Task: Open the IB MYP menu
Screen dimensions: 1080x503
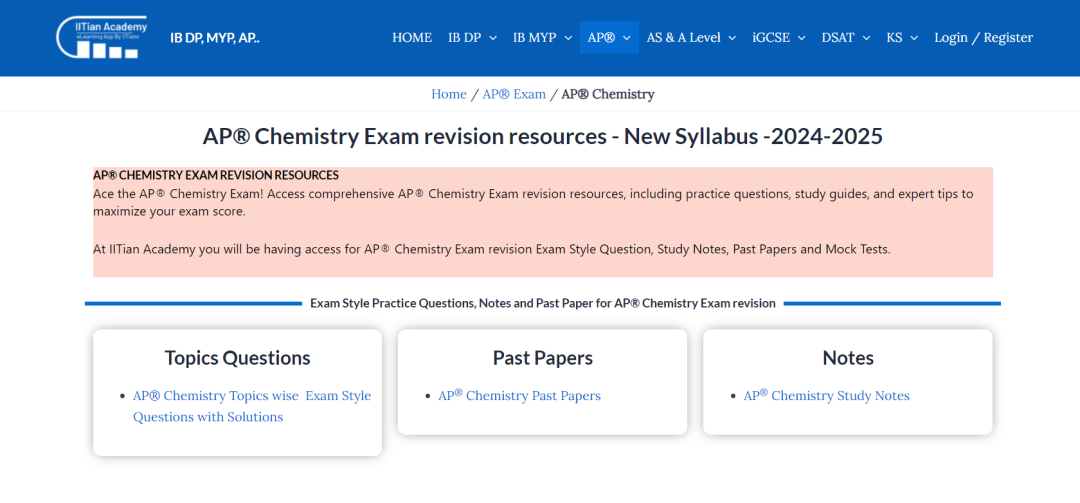Action: coord(534,37)
